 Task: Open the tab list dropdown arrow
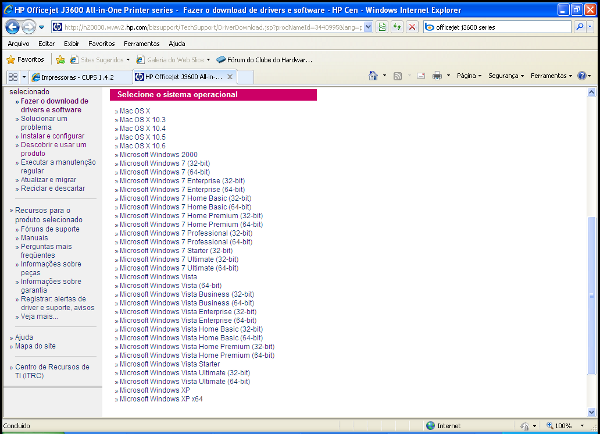(x=24, y=77)
